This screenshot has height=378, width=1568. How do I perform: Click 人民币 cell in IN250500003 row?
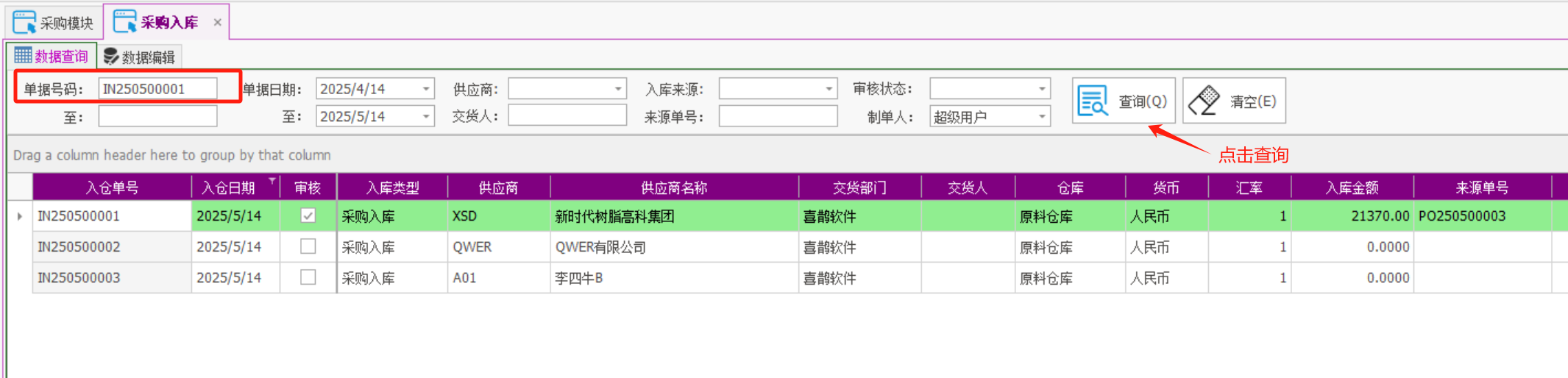click(1166, 278)
